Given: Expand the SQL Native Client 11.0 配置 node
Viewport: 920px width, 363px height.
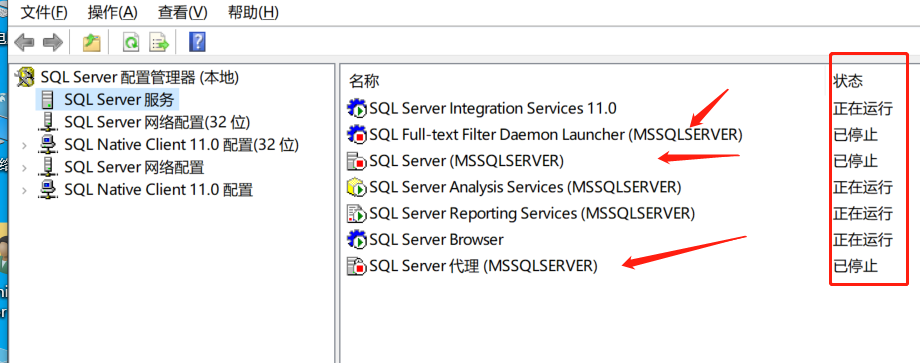Looking at the screenshot, I should [24, 190].
